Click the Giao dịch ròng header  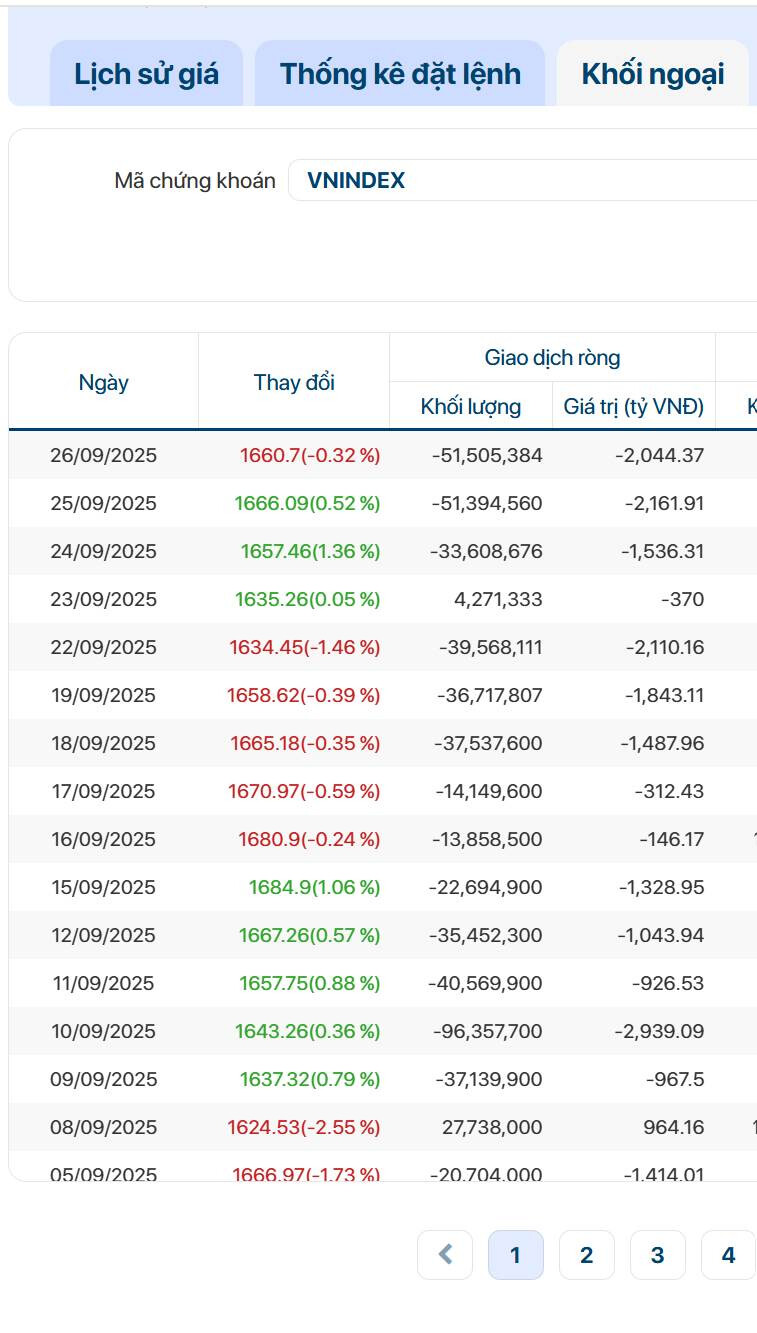coord(552,357)
